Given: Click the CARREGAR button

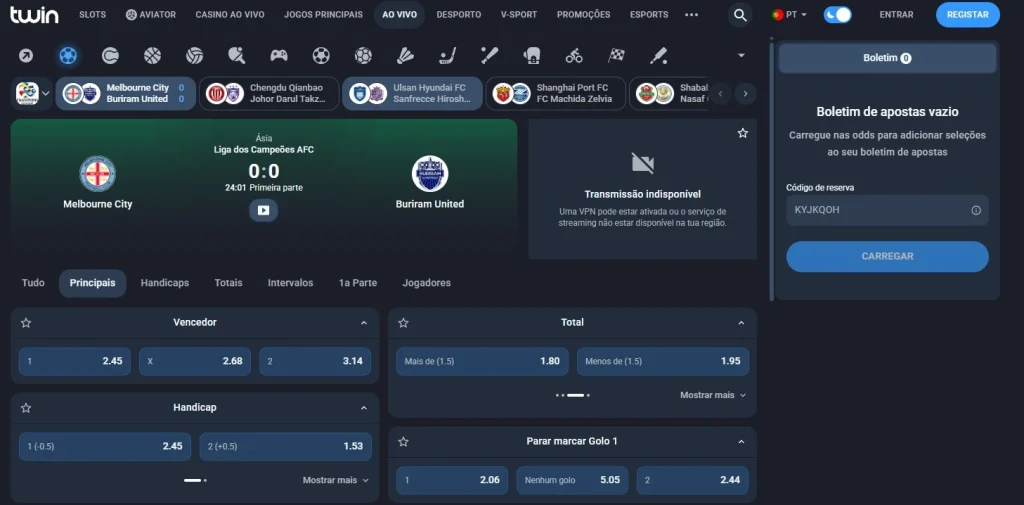Looking at the screenshot, I should coord(888,257).
